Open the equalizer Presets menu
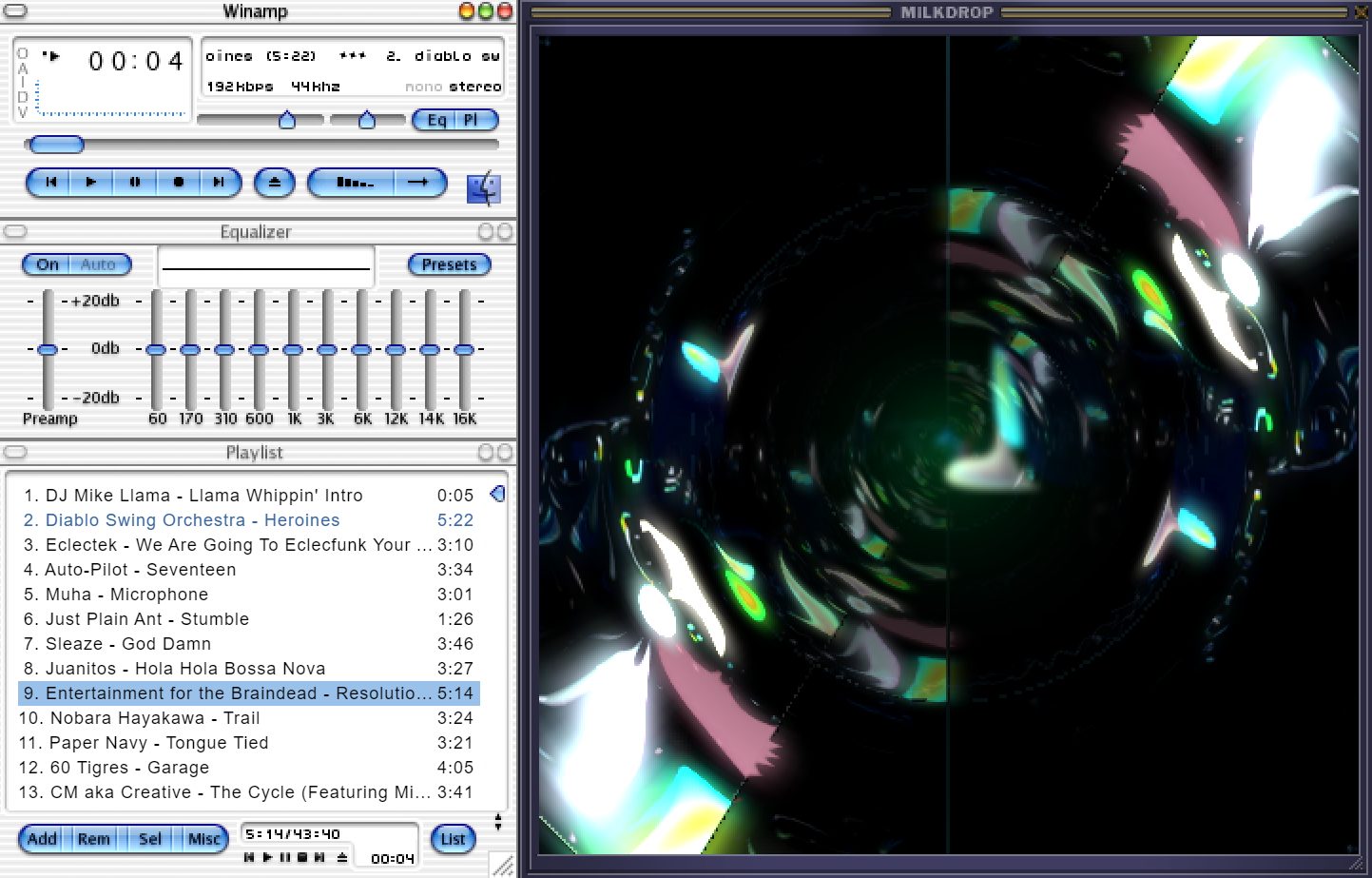1372x878 pixels. point(449,264)
